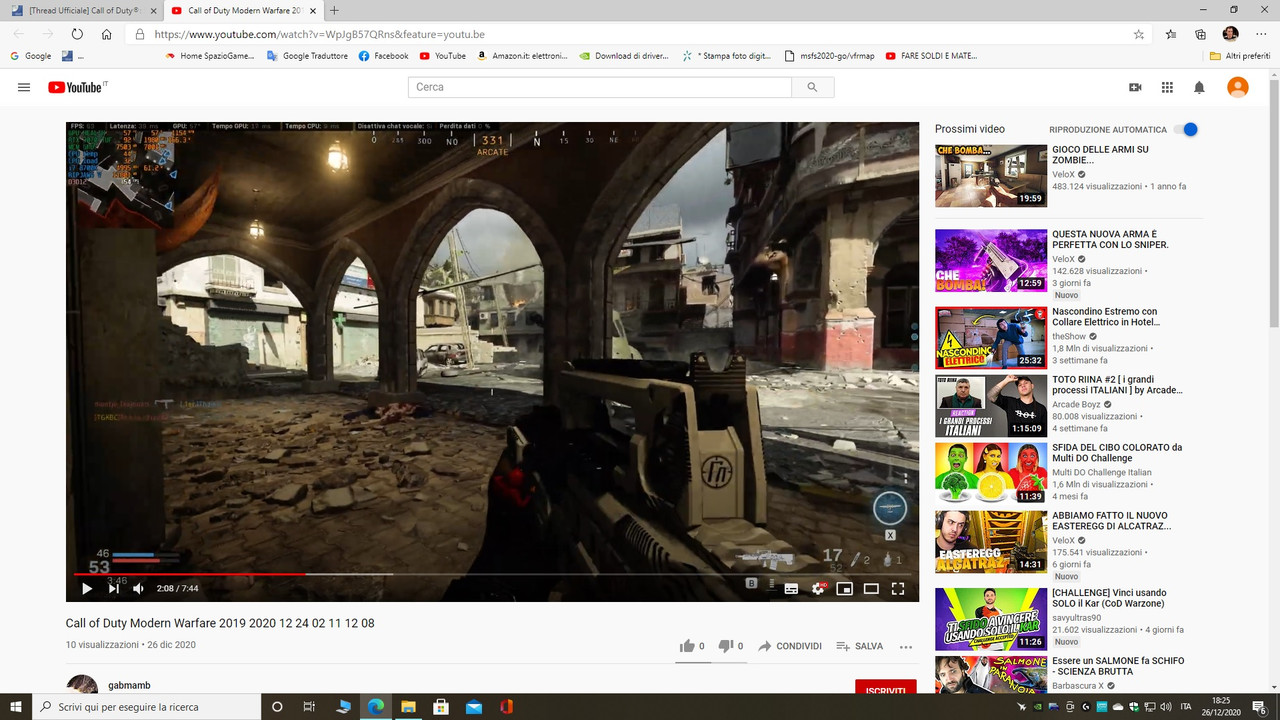Click the browser address bar URL
This screenshot has width=1280, height=720.
(320, 34)
